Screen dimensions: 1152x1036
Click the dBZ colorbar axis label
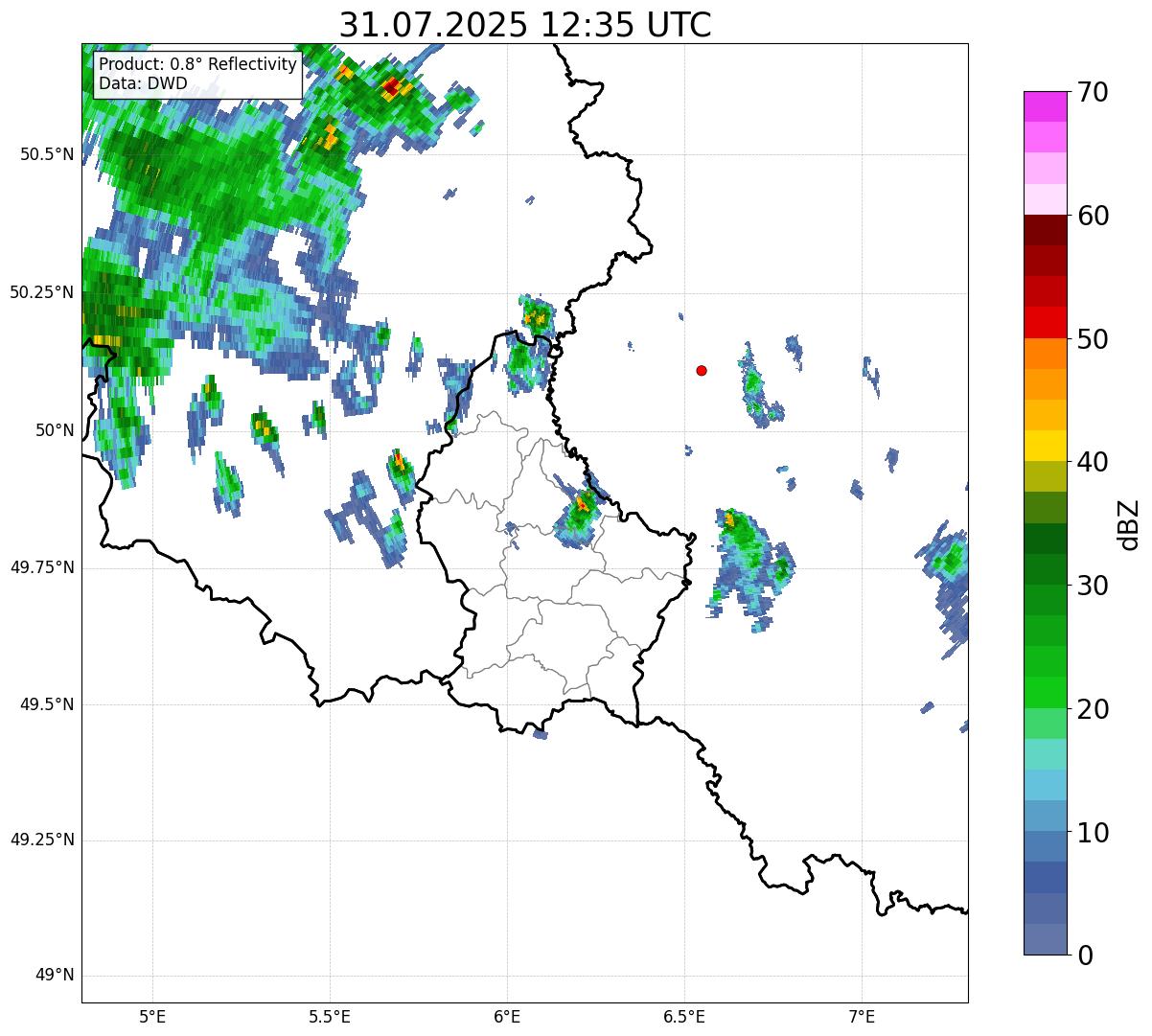click(1129, 523)
